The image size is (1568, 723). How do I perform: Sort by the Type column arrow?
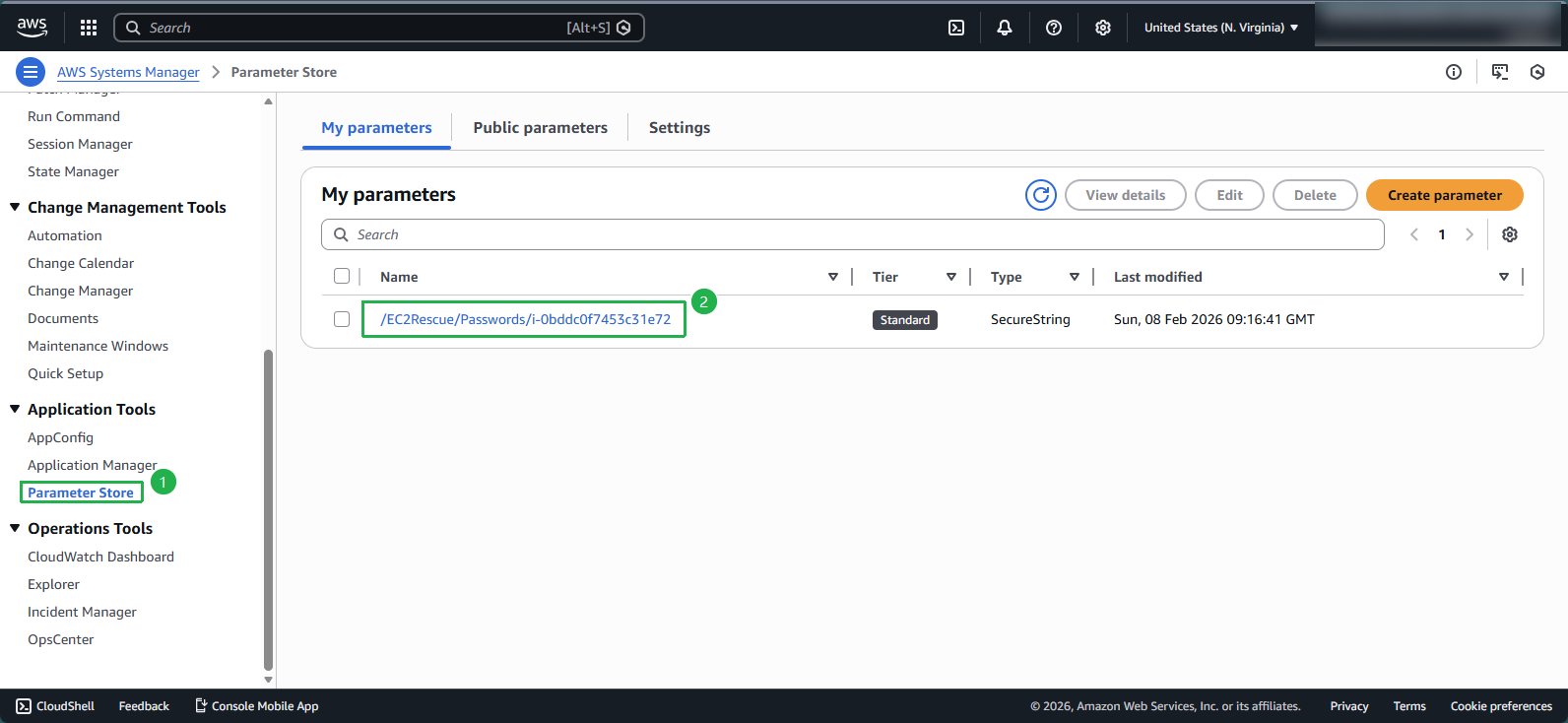click(x=1075, y=277)
